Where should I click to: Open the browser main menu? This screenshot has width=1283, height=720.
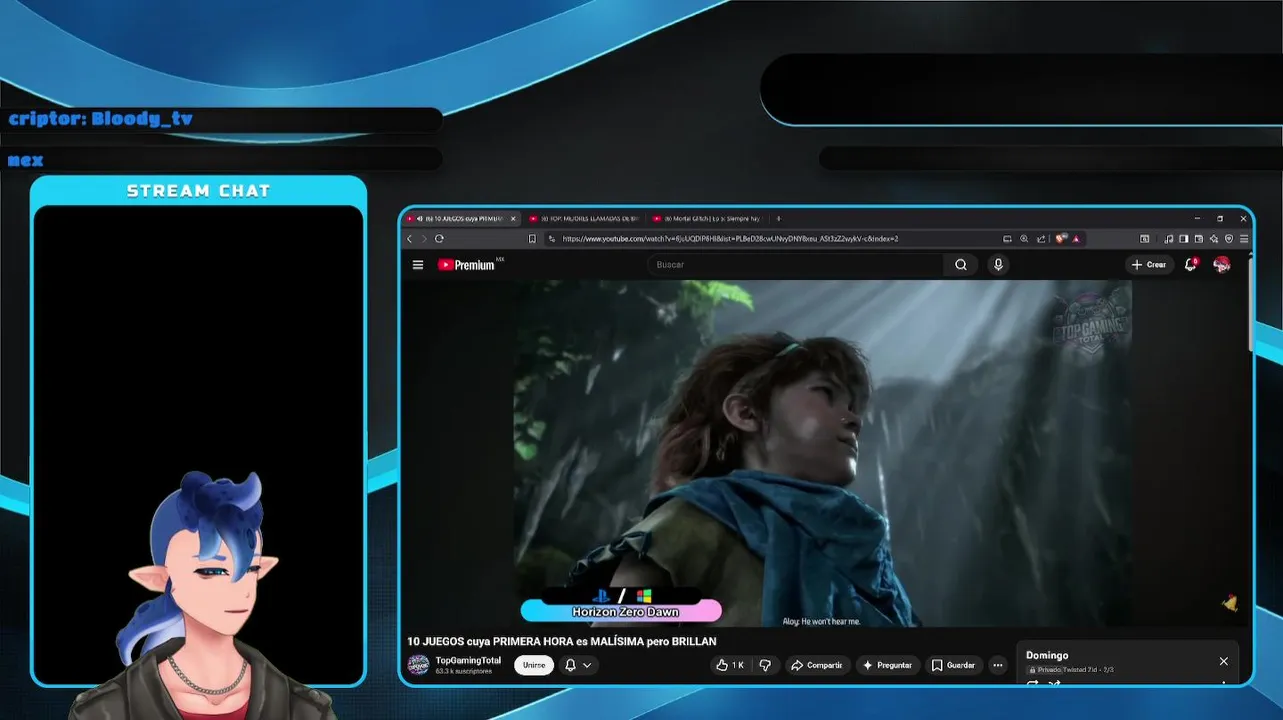(x=1244, y=239)
